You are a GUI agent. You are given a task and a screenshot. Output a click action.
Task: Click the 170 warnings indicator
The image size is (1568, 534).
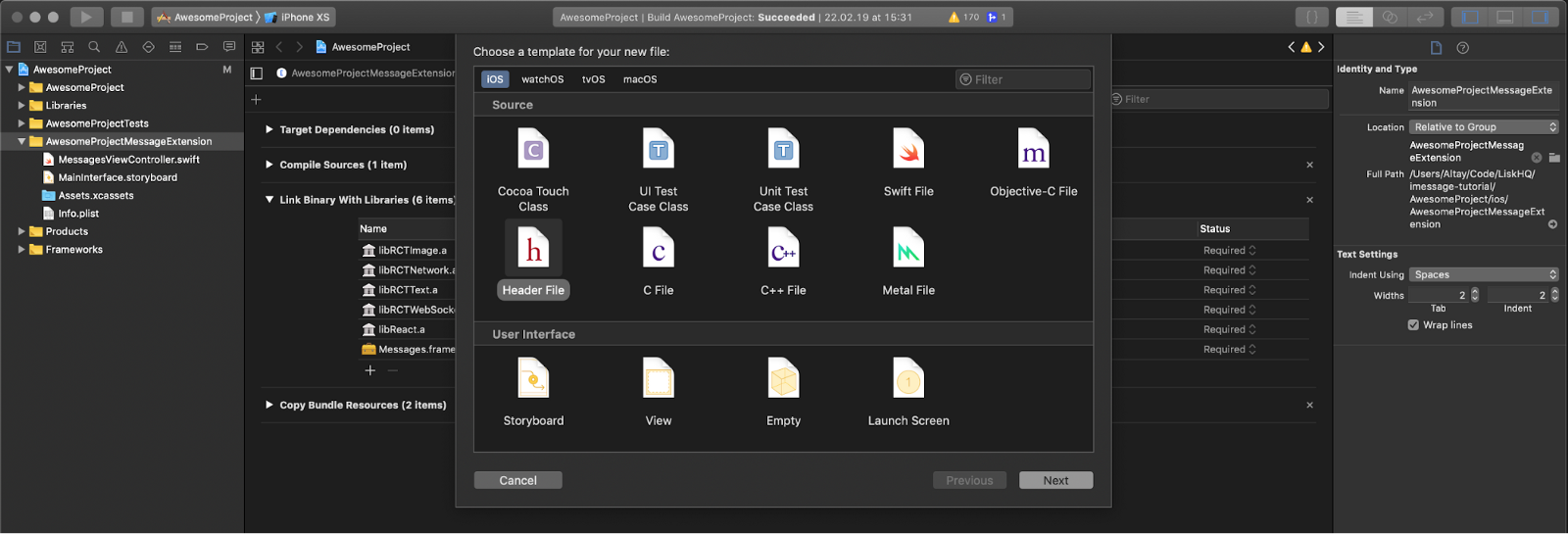(963, 17)
